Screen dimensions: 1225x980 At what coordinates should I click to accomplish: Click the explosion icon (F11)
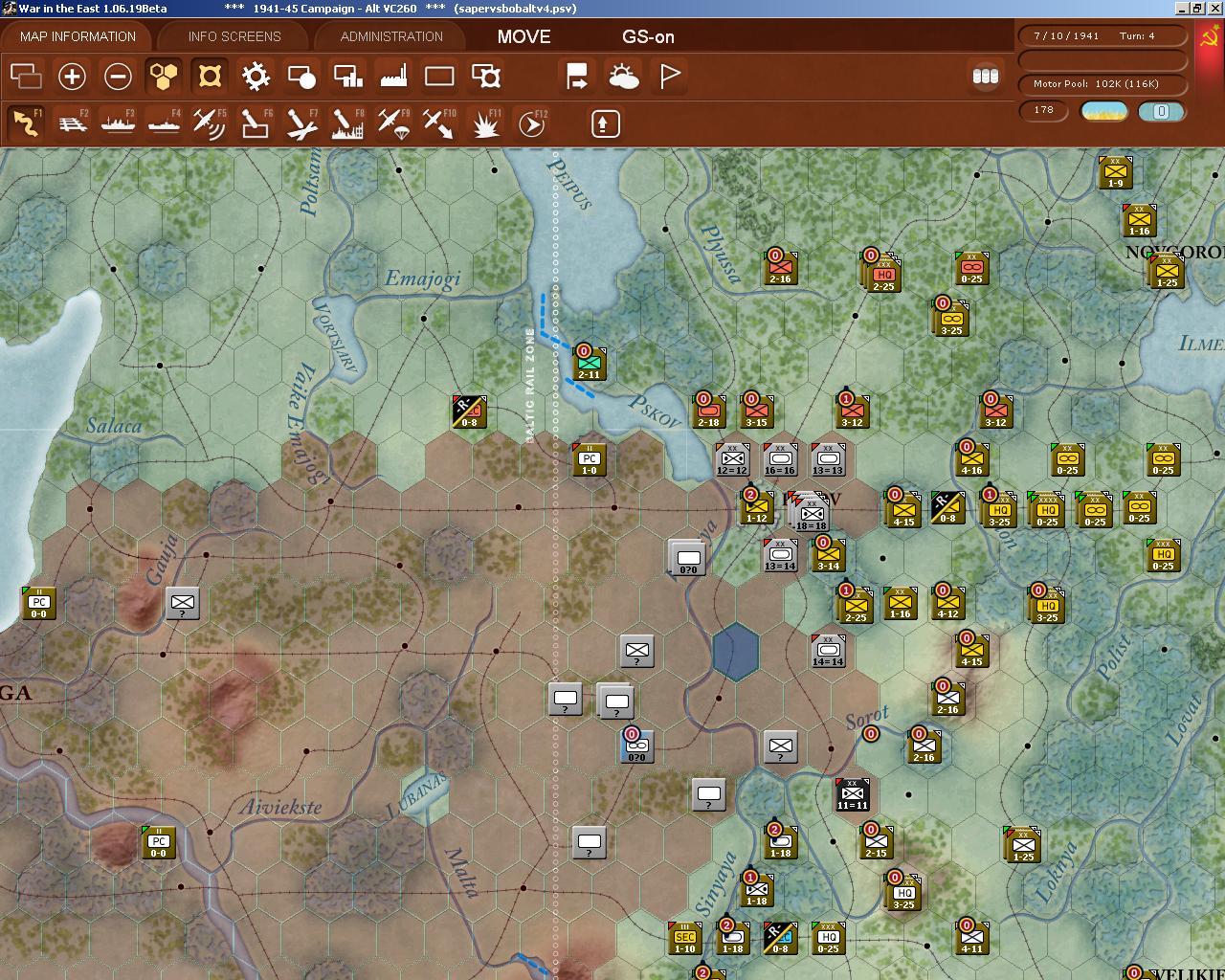coord(485,123)
